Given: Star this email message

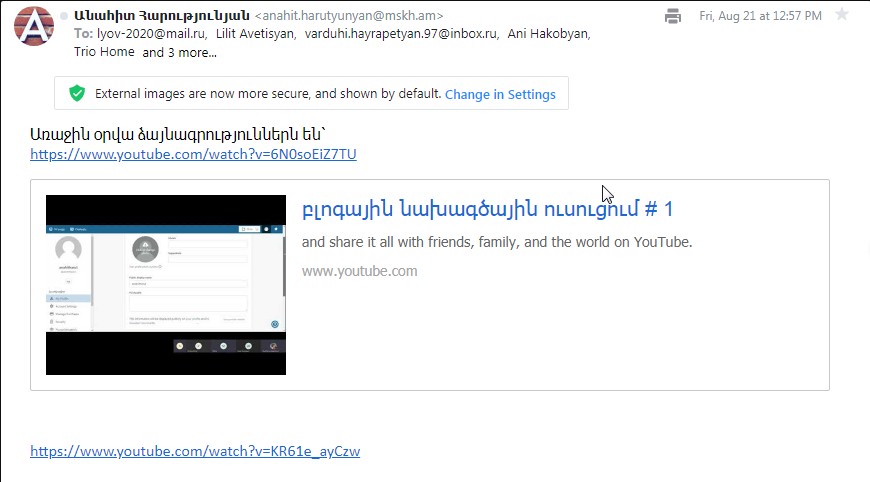Looking at the screenshot, I should (842, 15).
